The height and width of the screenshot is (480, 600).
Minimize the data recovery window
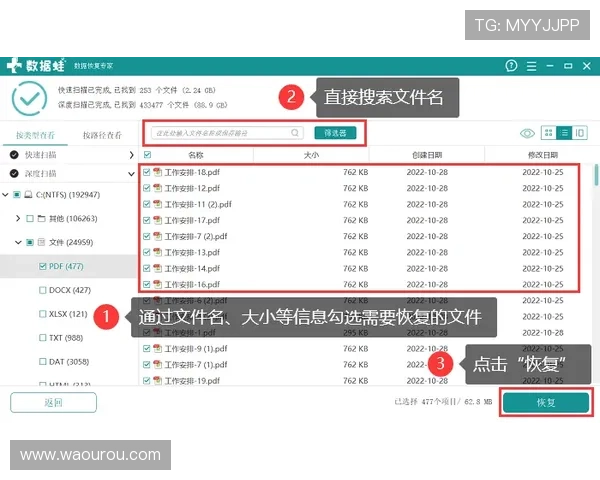[x=550, y=66]
